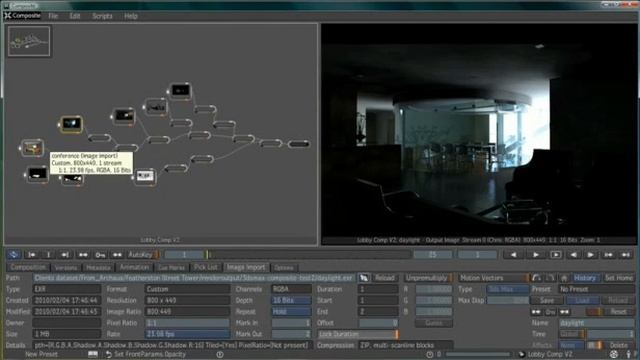Click the preset Load button
Image resolution: width=640 pixels, height=360 pixels.
582,300
